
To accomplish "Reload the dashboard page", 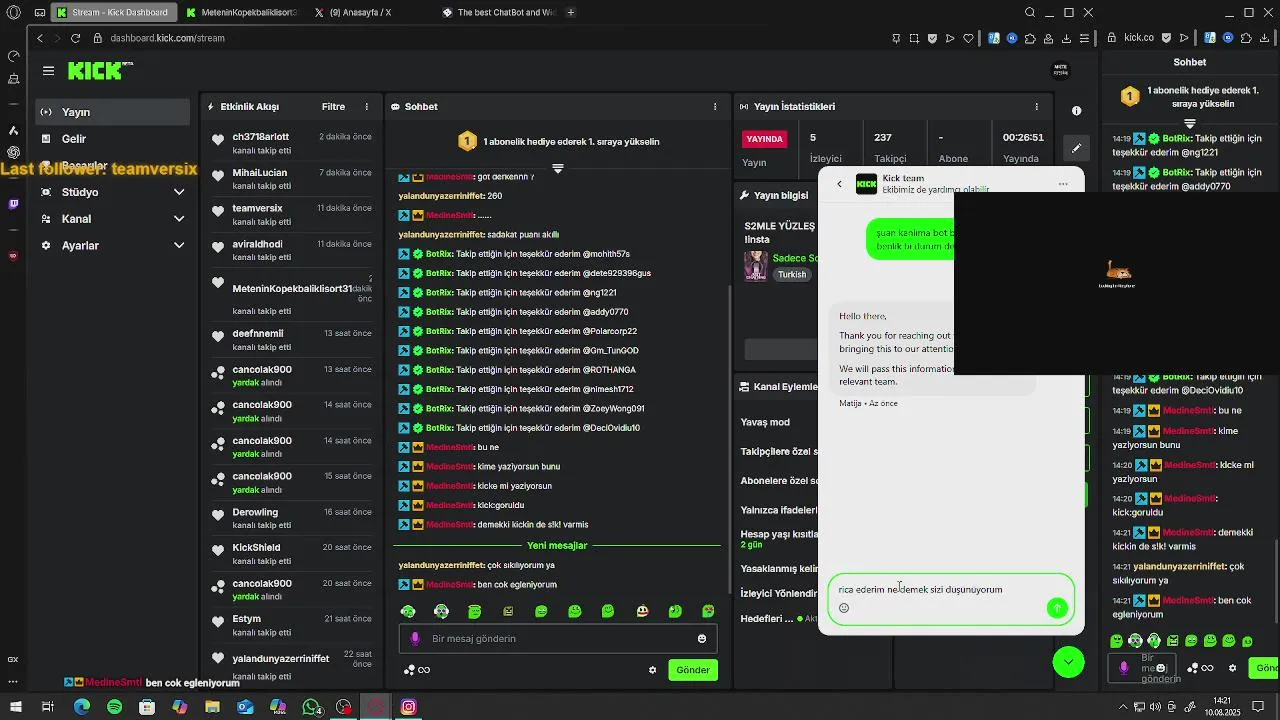I will point(75,38).
